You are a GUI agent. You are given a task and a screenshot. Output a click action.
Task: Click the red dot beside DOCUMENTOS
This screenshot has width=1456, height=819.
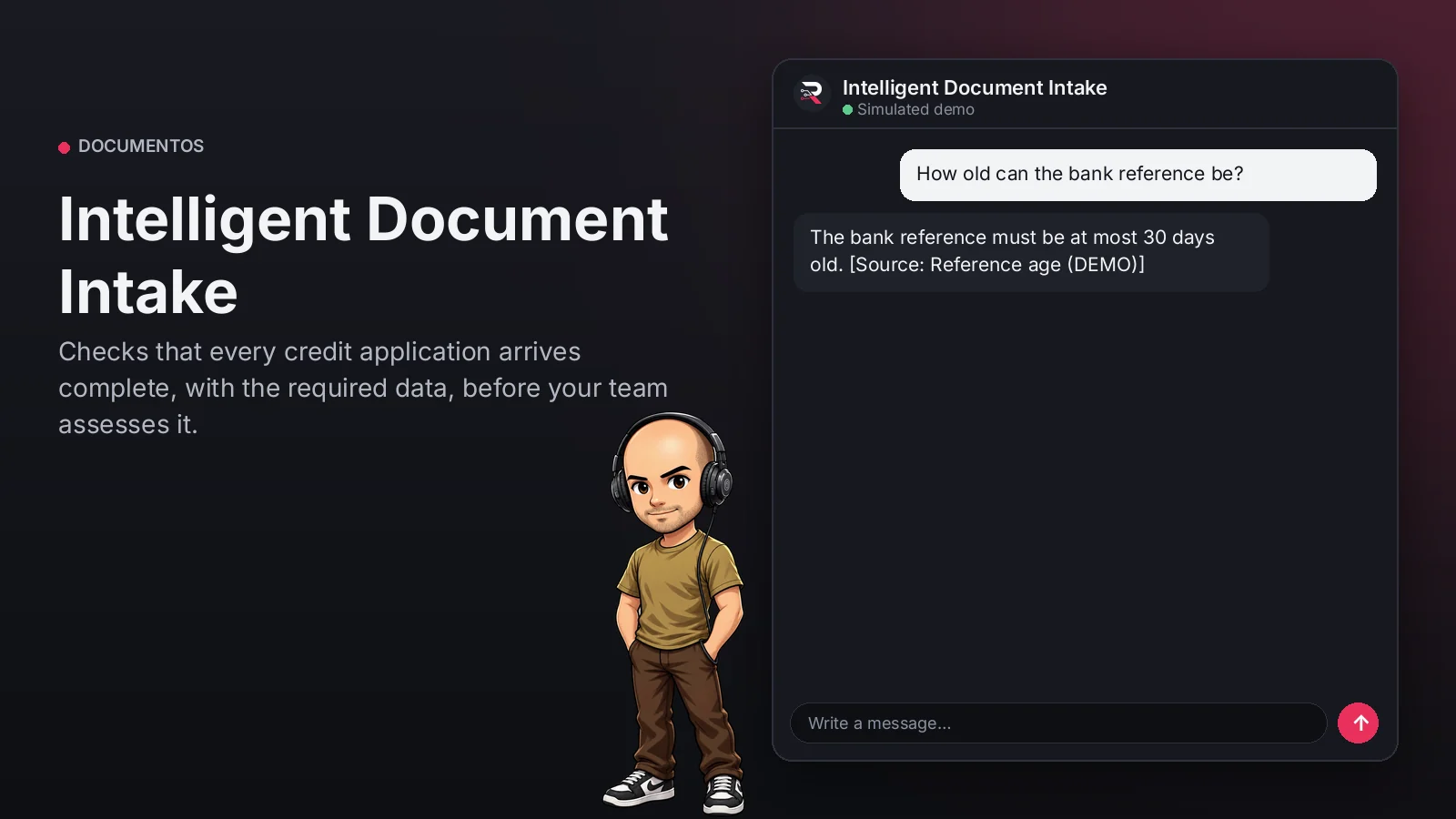(65, 147)
